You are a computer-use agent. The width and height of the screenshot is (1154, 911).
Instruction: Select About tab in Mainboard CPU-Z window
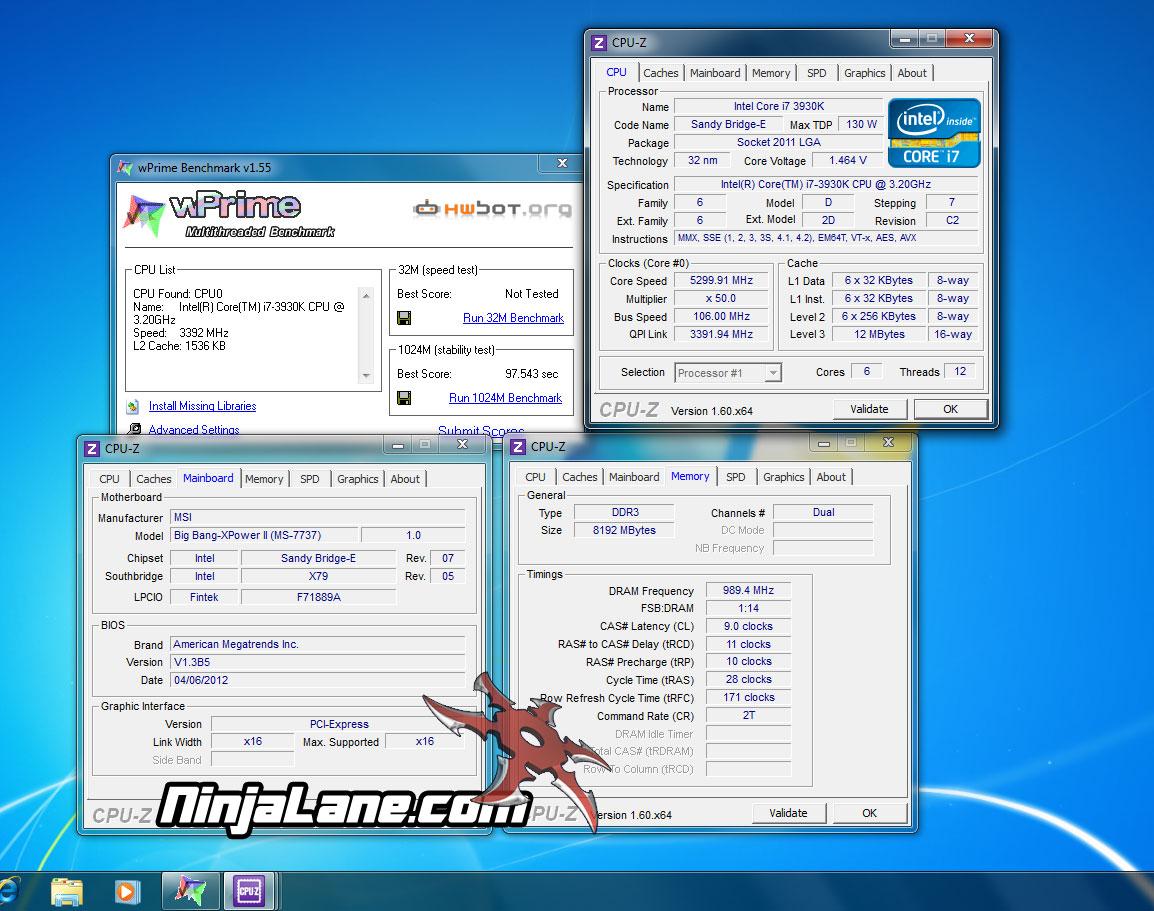pyautogui.click(x=405, y=479)
